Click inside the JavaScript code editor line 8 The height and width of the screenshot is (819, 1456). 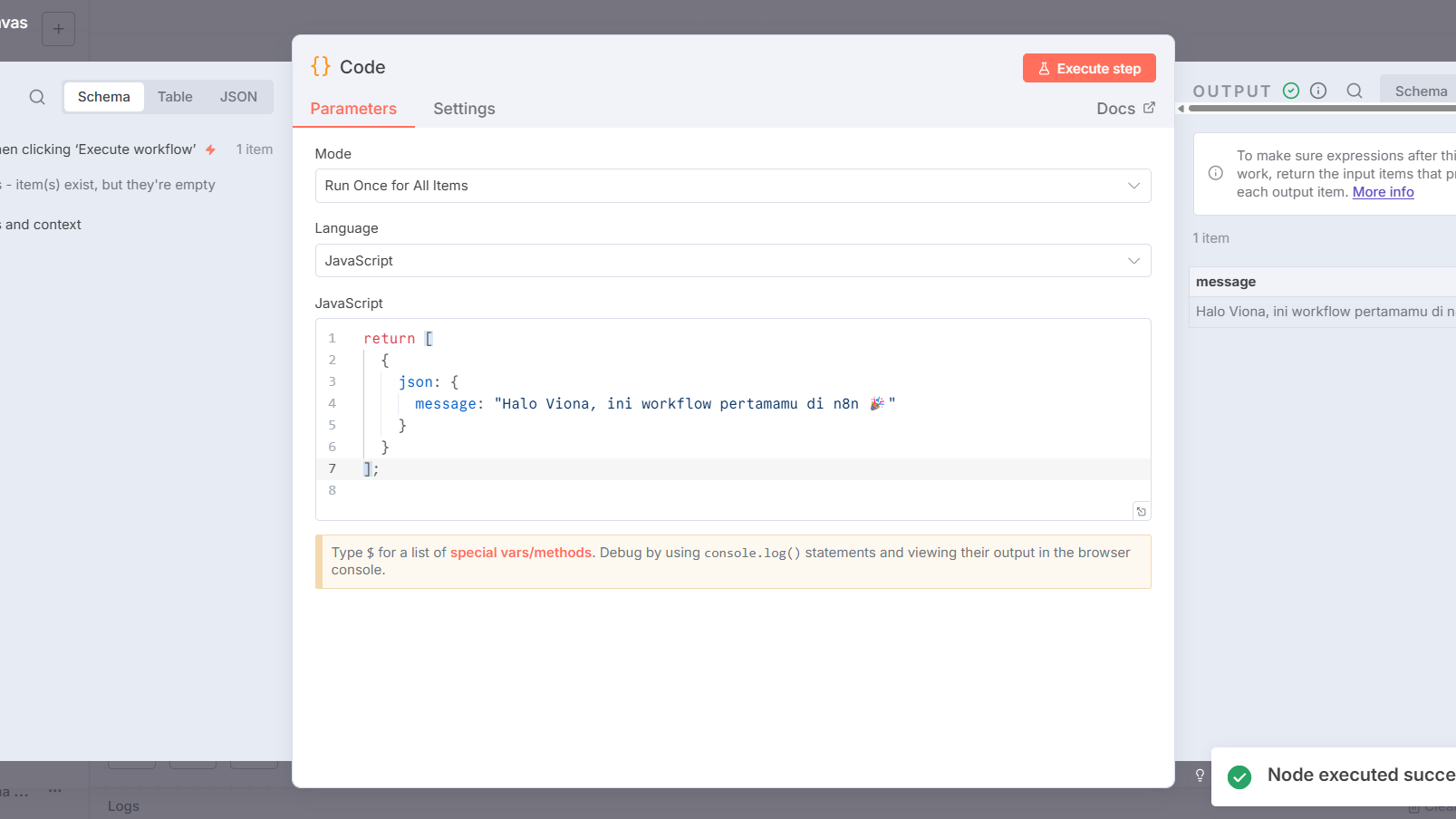point(725,490)
